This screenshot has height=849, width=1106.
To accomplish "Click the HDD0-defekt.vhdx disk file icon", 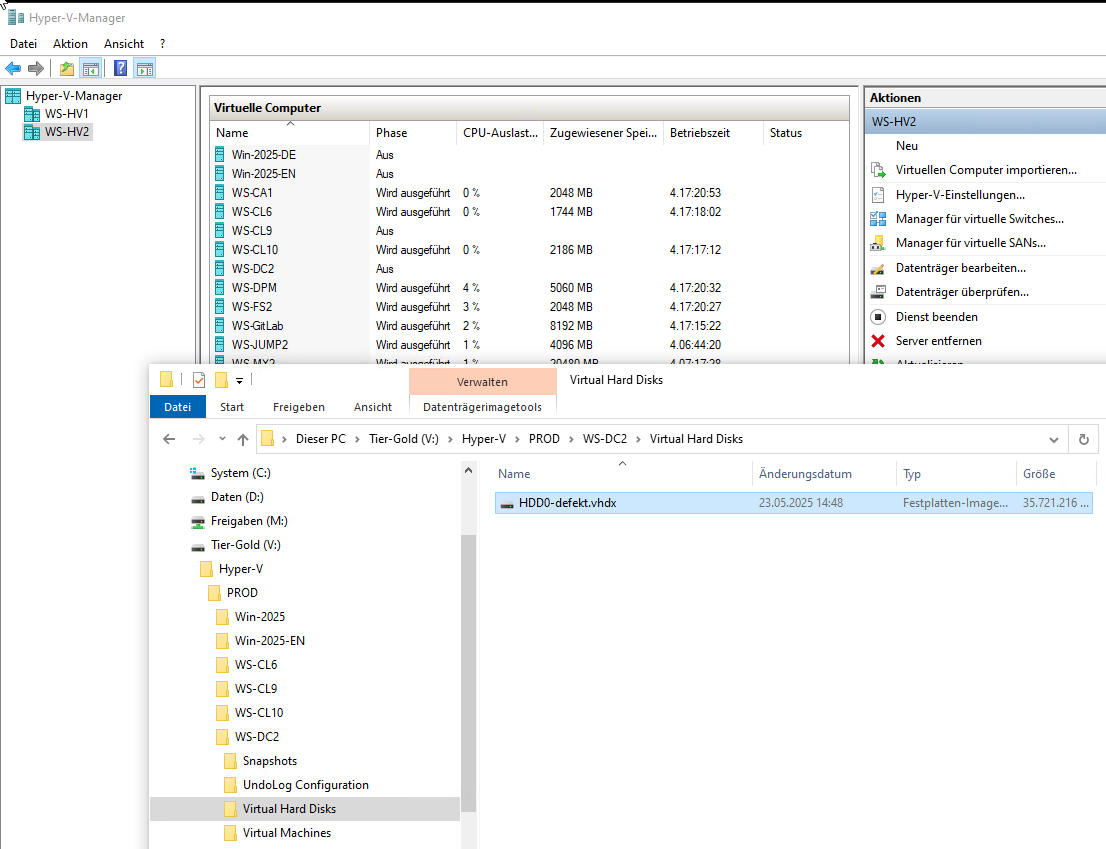I will pos(506,503).
